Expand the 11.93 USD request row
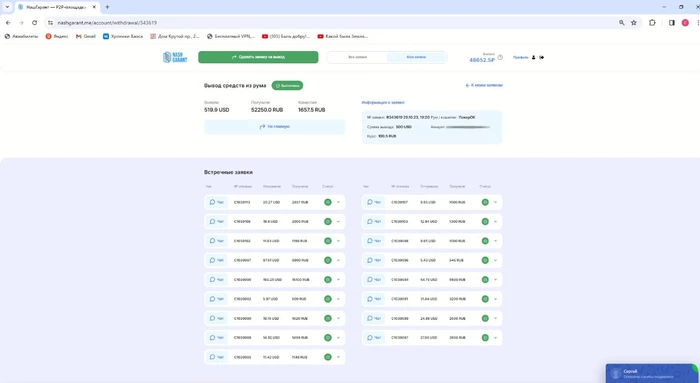Screen dimensions: 700x383 (x=338, y=241)
